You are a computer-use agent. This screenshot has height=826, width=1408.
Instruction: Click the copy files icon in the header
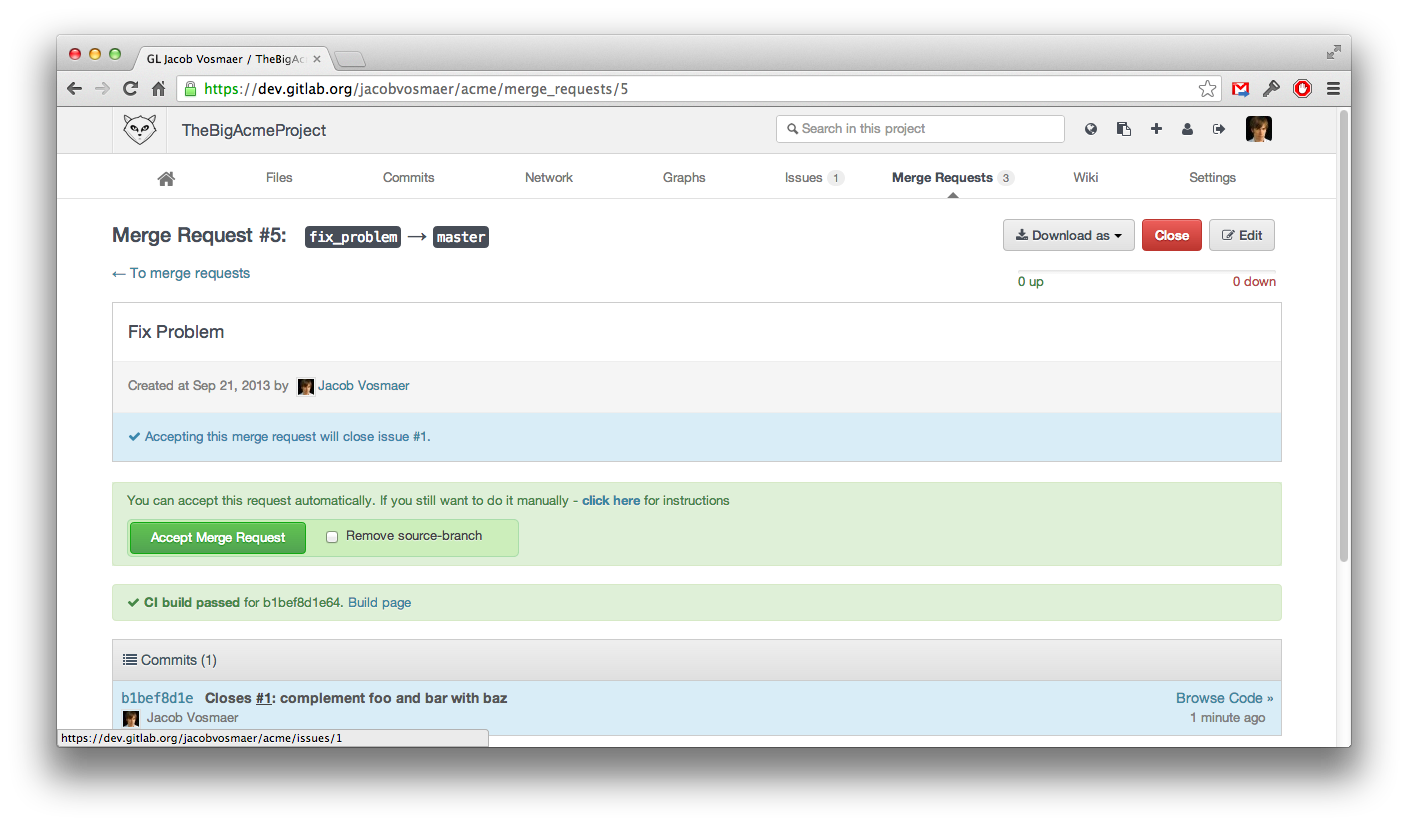(1124, 128)
